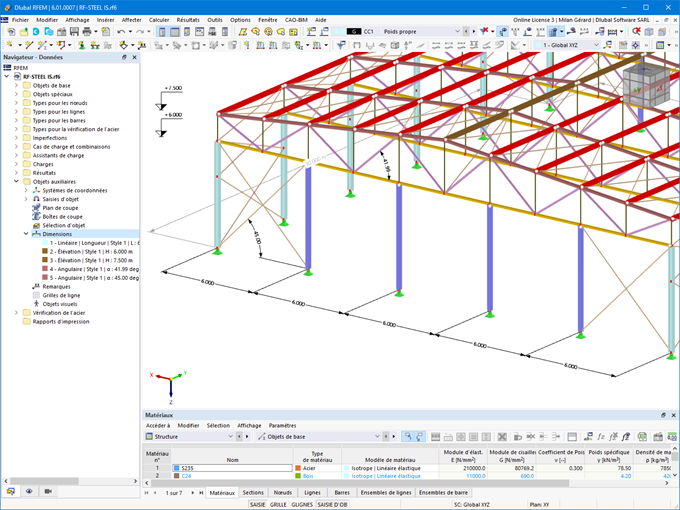Click the Excel export icon in Matériaux toolbar
Screen dimensions: 680x510
[x=642, y=437]
